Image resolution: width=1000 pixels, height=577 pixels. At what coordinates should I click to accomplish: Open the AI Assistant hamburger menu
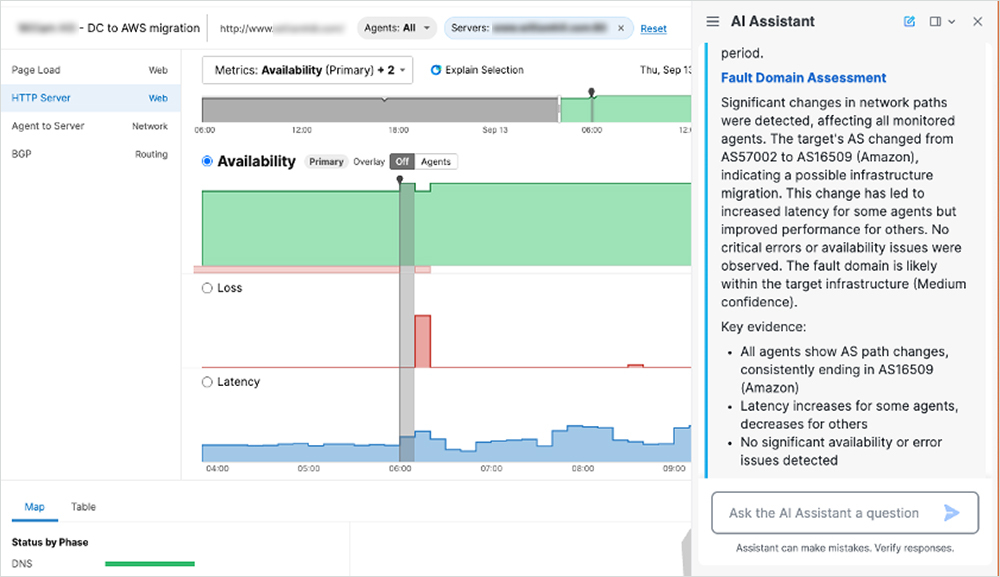[714, 20]
